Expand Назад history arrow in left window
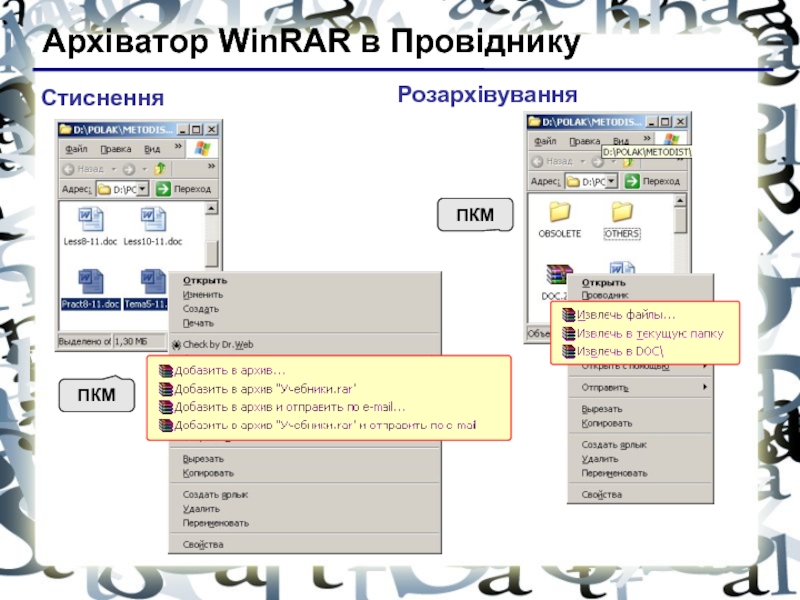This screenshot has width=800, height=600. pyautogui.click(x=114, y=169)
